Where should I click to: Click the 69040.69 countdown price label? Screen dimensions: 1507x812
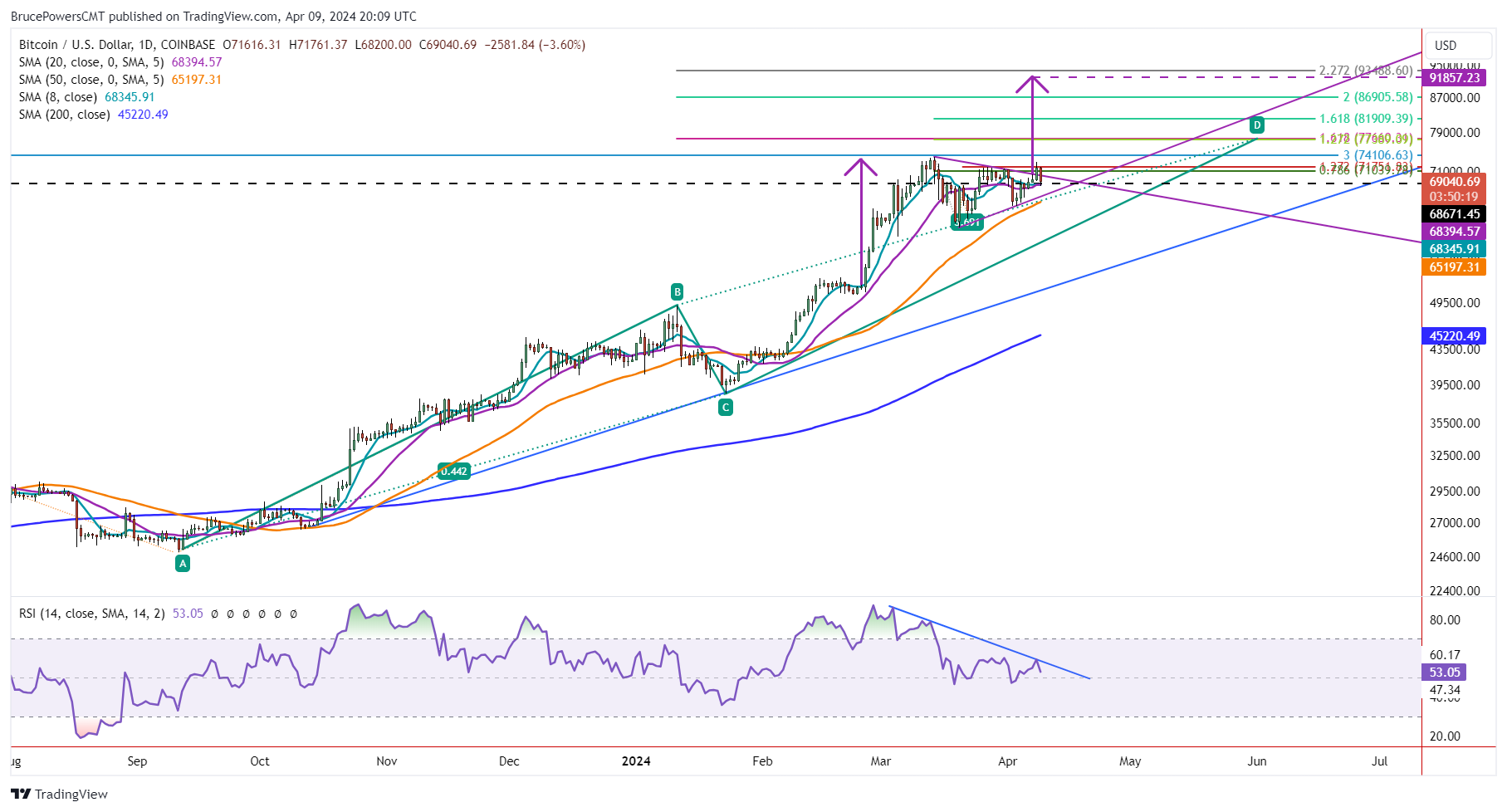coord(1454,181)
